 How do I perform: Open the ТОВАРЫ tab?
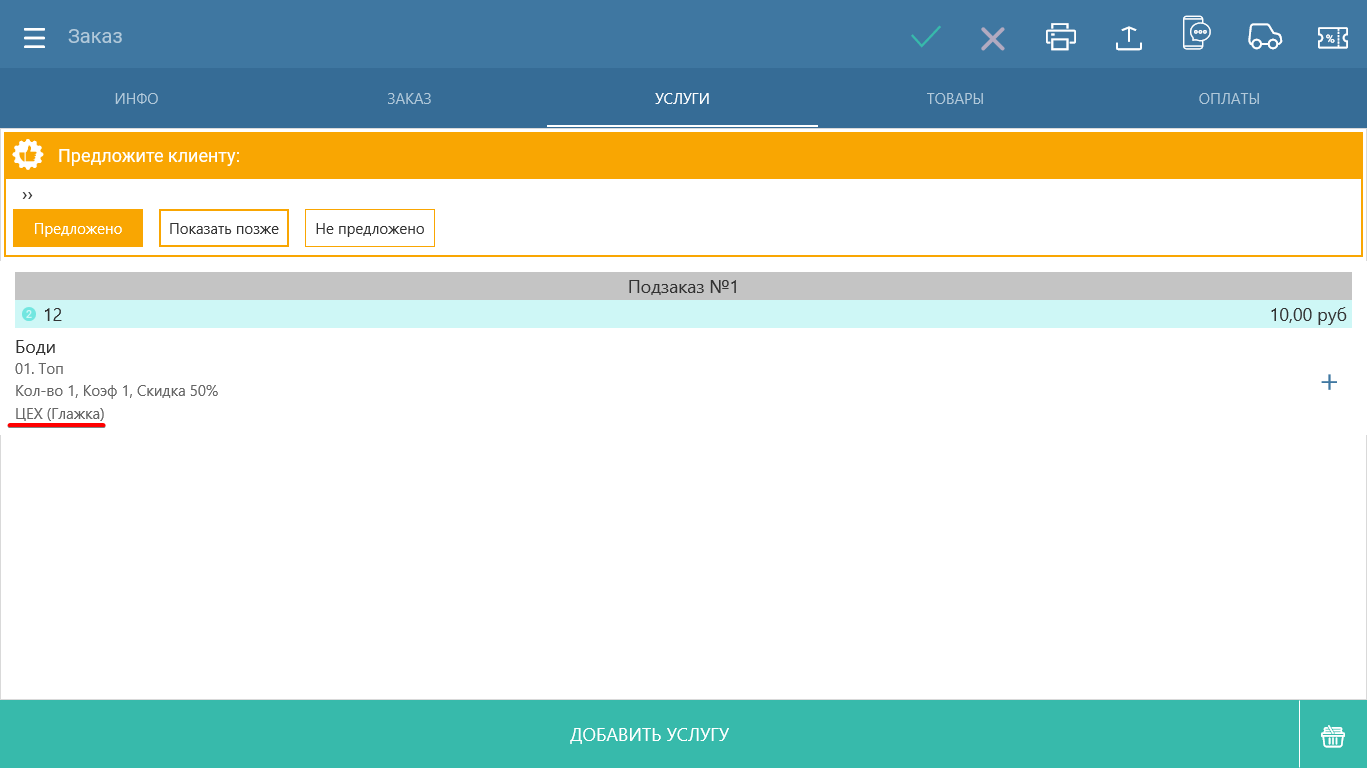(955, 98)
